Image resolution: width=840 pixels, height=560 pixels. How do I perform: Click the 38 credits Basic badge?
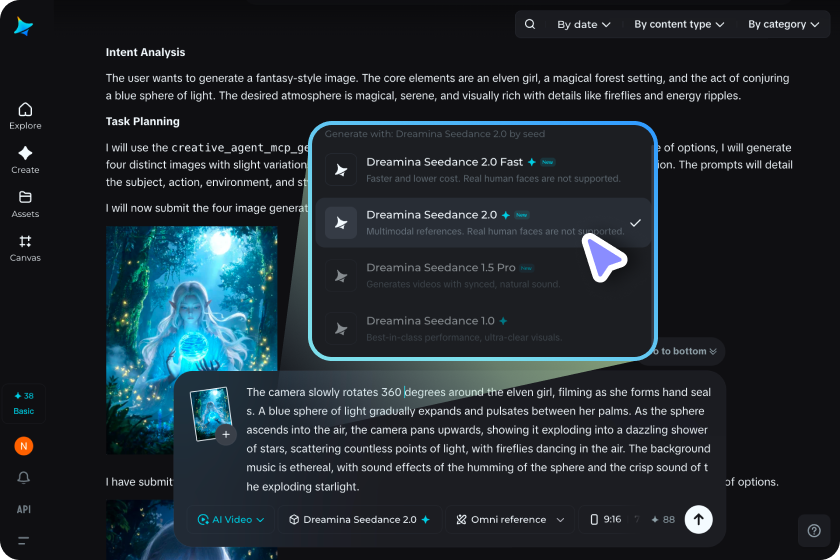[24, 404]
